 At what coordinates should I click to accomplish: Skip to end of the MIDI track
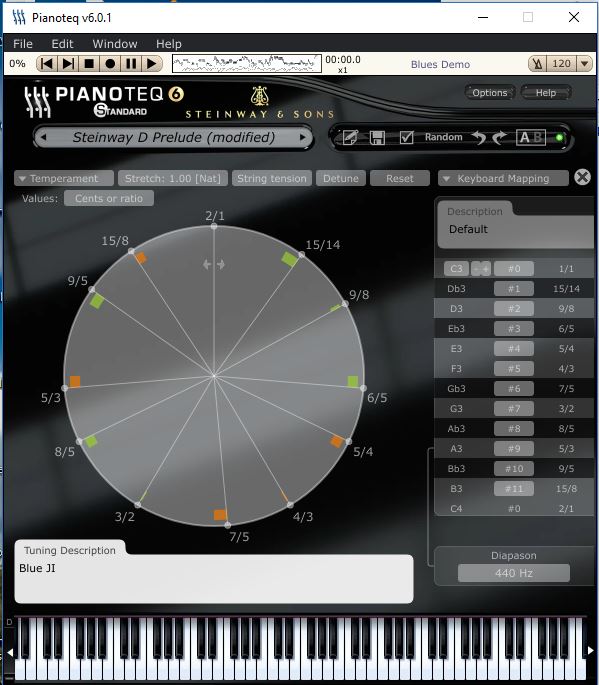coord(68,64)
